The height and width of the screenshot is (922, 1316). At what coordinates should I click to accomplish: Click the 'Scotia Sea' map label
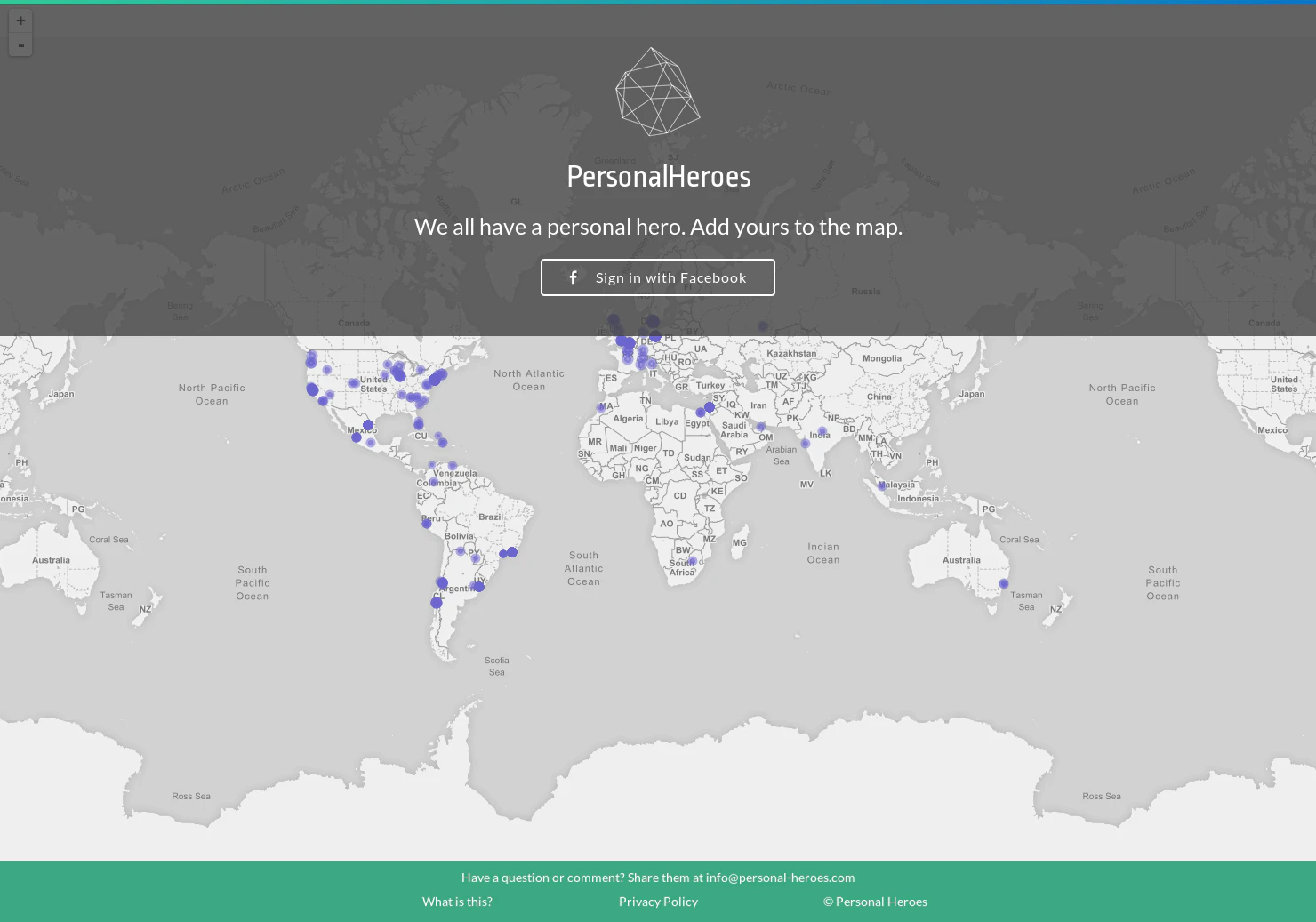(x=497, y=666)
